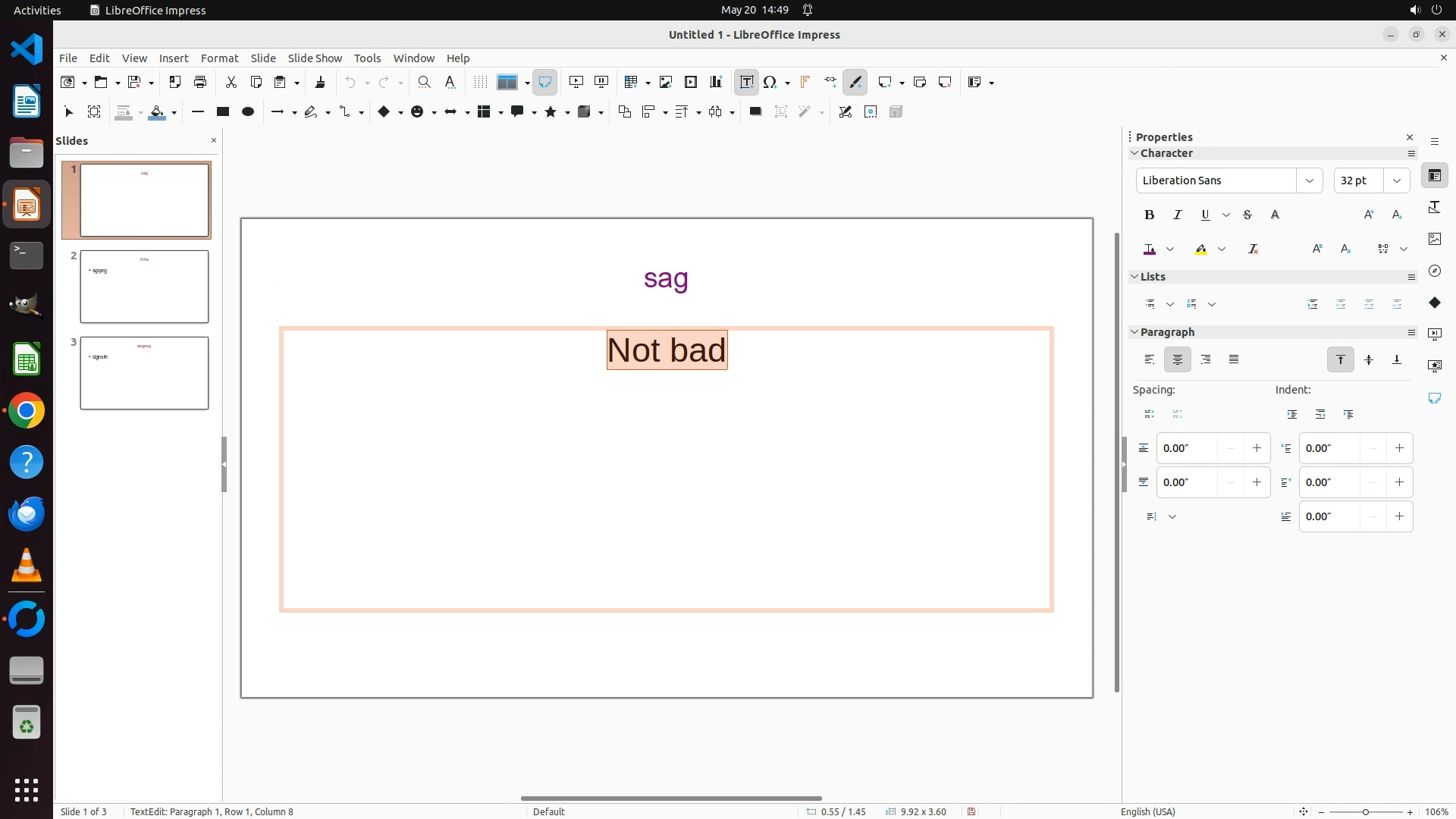Open the Format menu

tap(219, 58)
